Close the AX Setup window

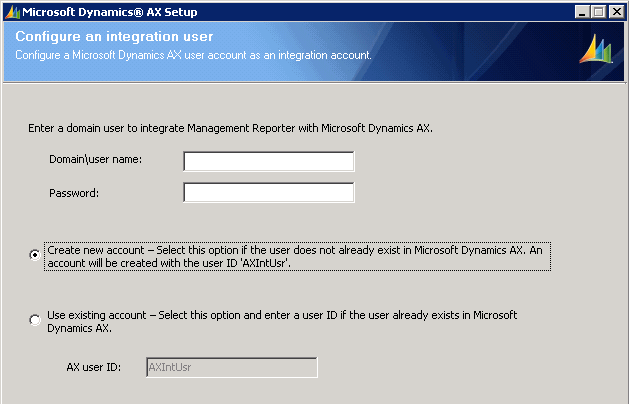point(617,12)
